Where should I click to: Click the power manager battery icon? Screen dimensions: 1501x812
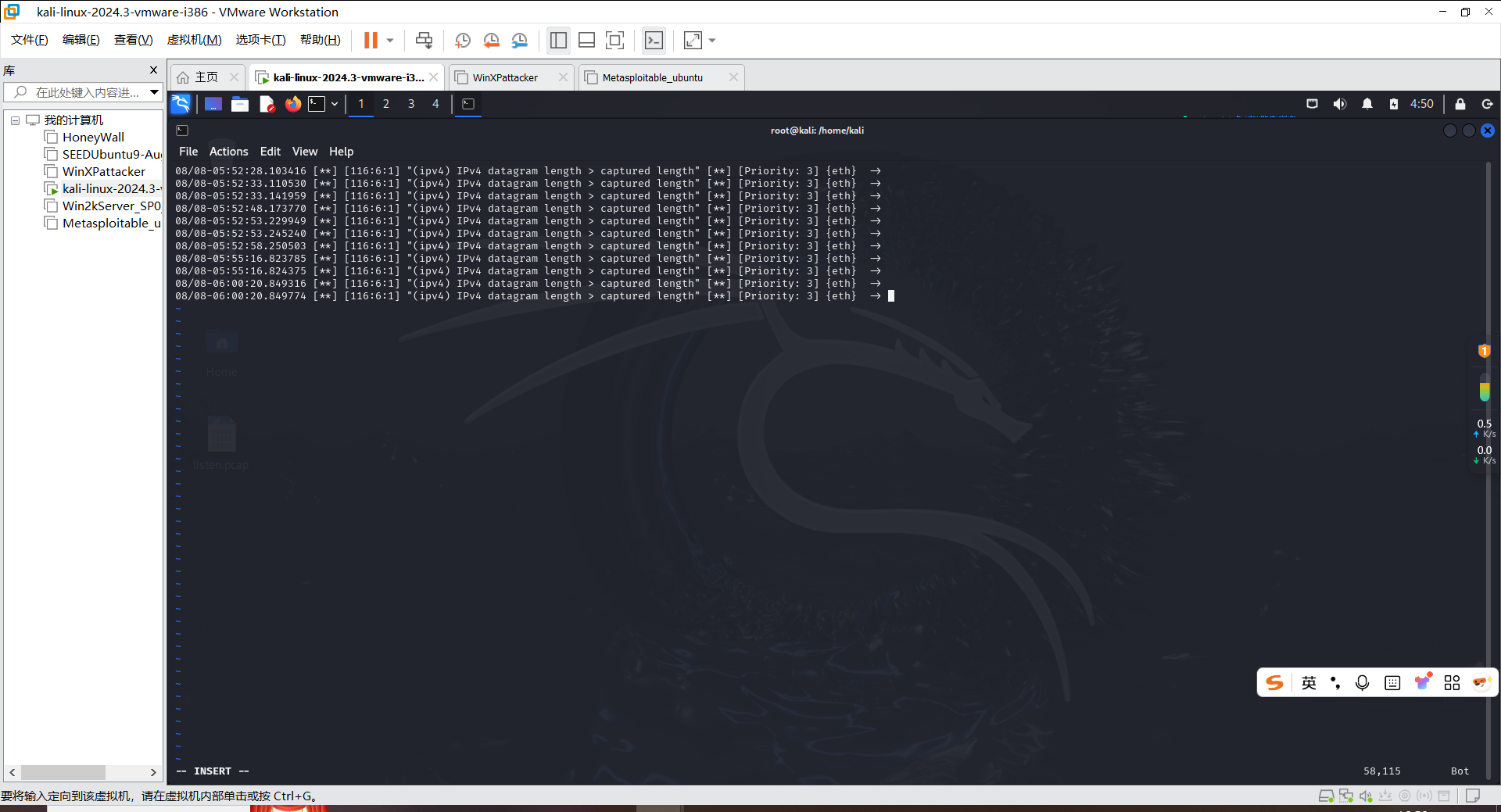[x=1393, y=104]
